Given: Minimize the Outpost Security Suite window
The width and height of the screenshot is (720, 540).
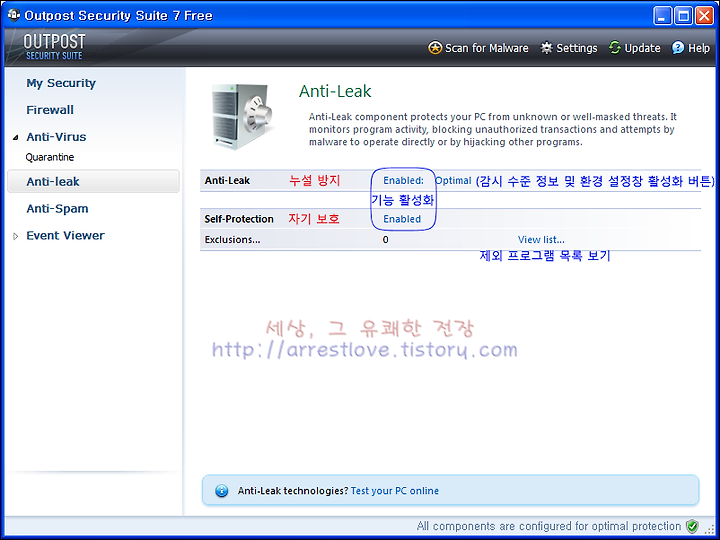Looking at the screenshot, I should [x=662, y=16].
